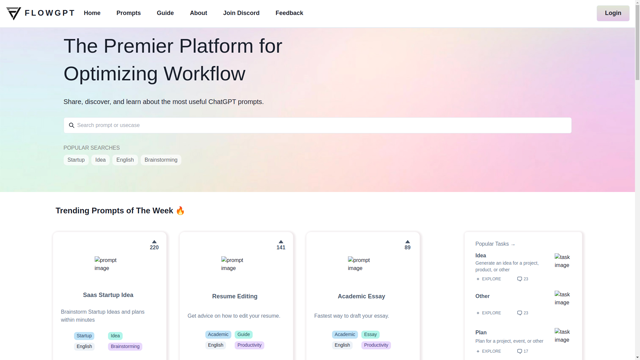Viewport: 640px width, 360px height.
Task: Click the Join Discord link
Action: (x=241, y=13)
